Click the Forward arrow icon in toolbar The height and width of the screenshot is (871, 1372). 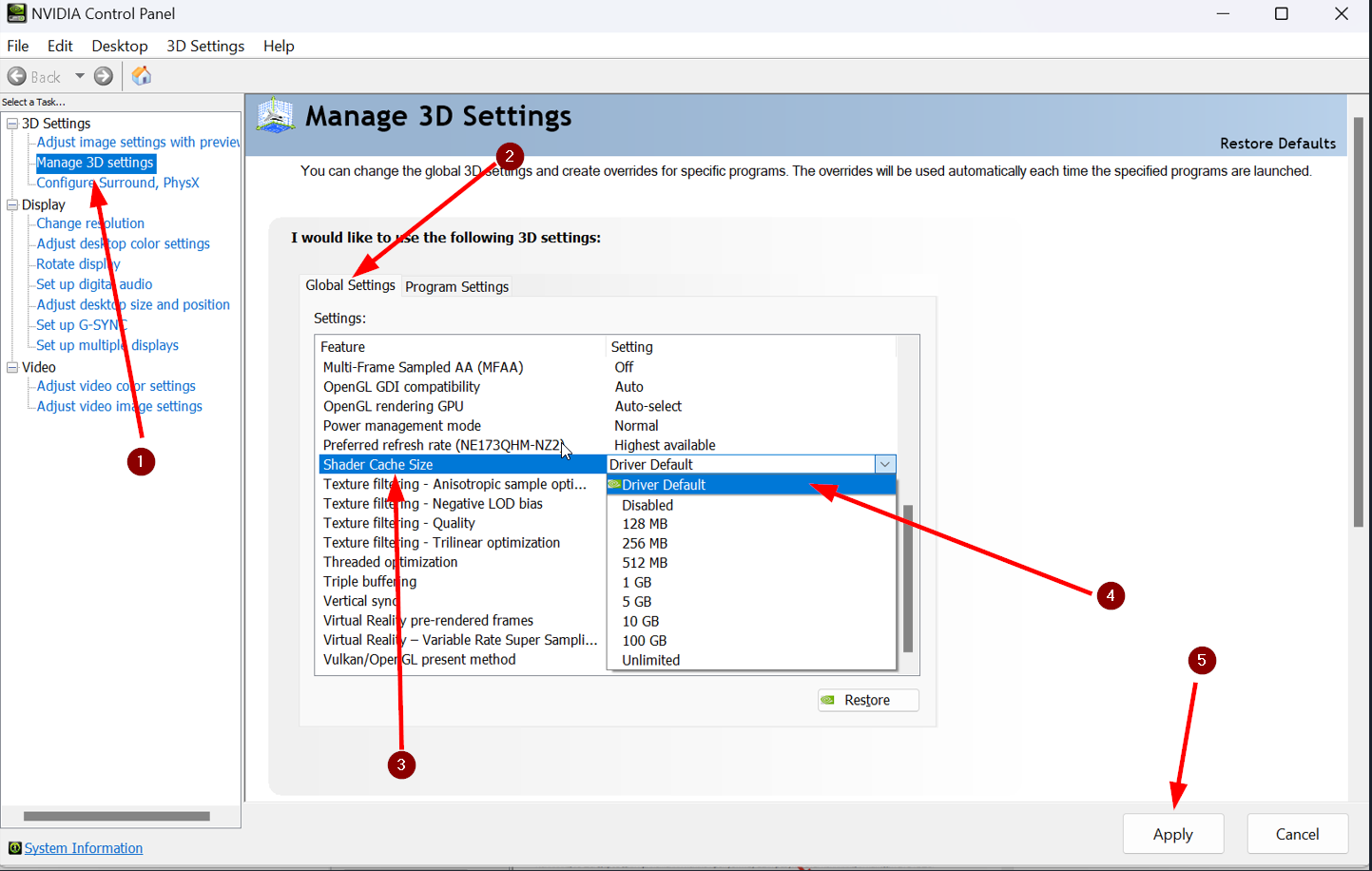pyautogui.click(x=104, y=76)
